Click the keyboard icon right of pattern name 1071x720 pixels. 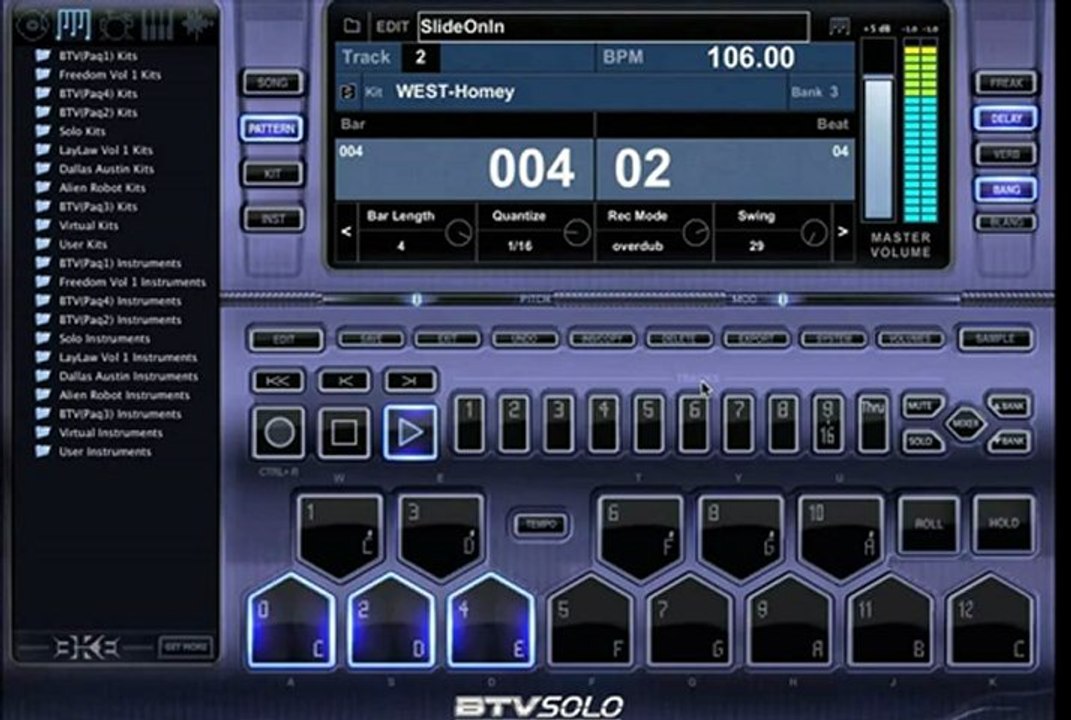click(x=839, y=27)
